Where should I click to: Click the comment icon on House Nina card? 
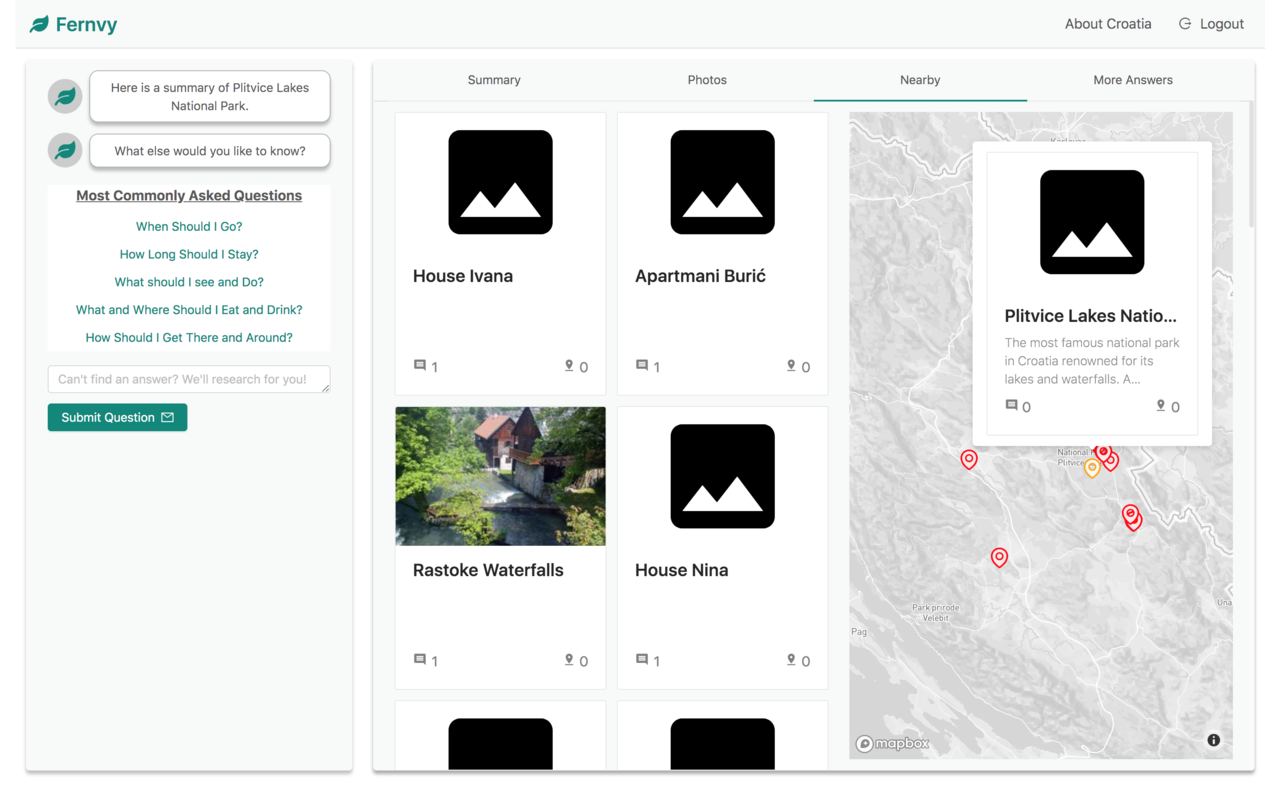point(642,659)
